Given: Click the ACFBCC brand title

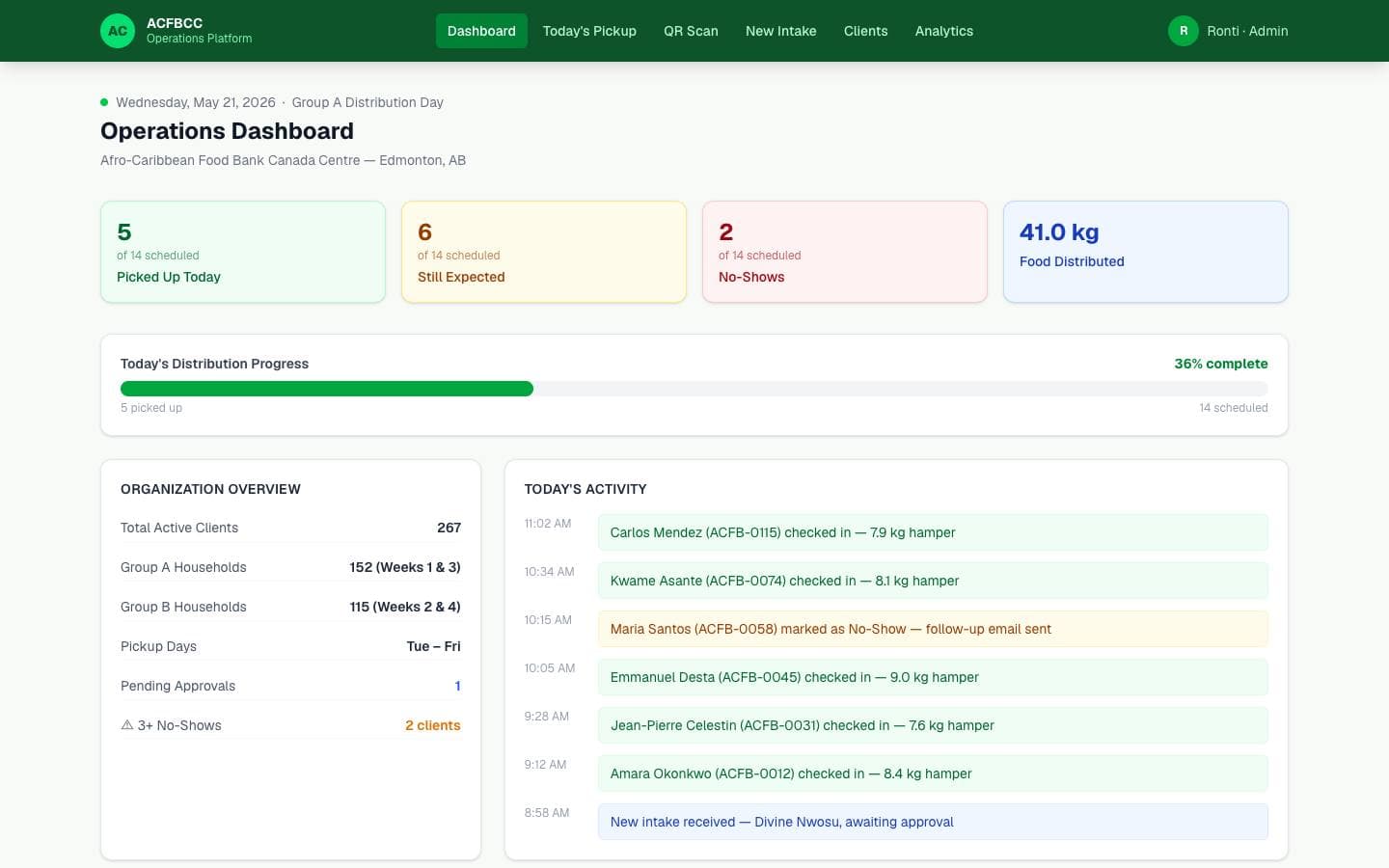Looking at the screenshot, I should pos(175,23).
